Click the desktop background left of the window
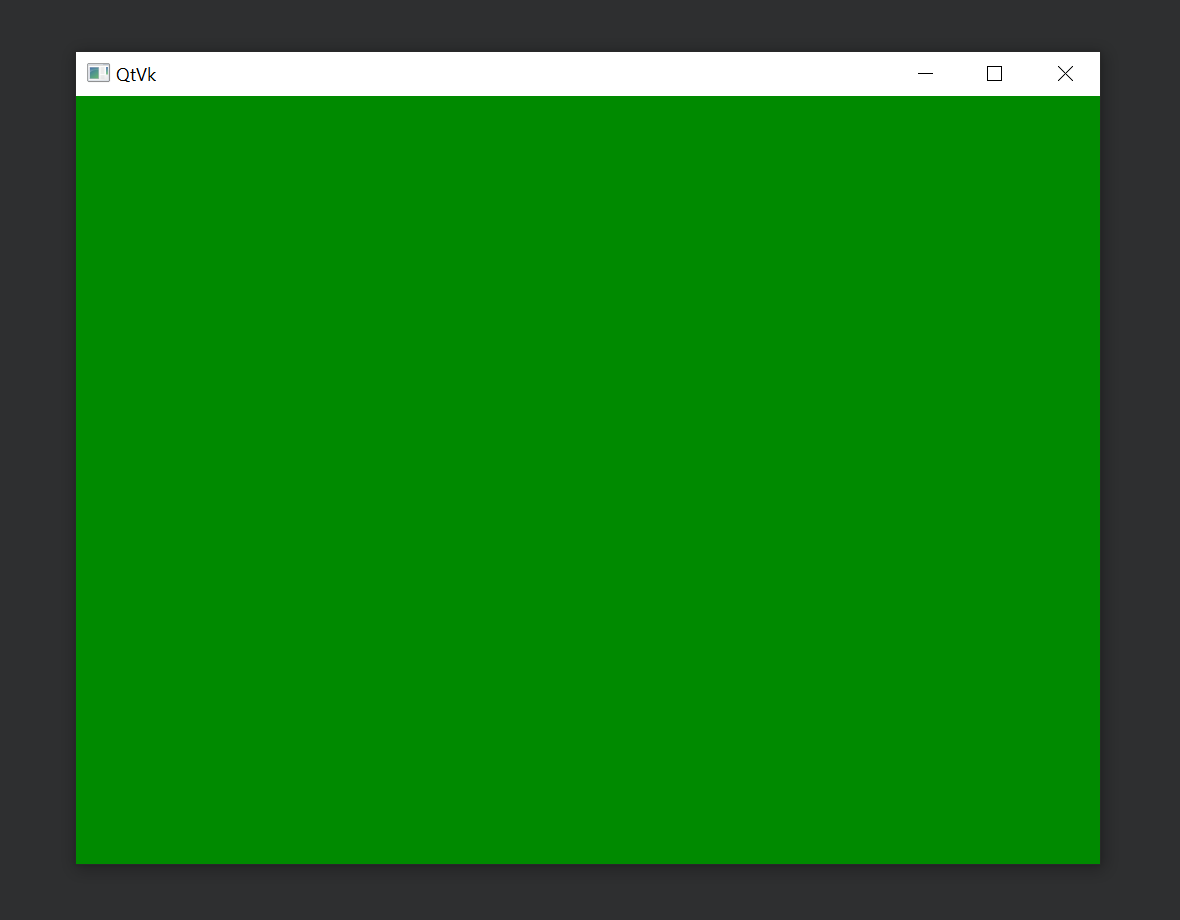Screen dimensions: 1180x920 (x=38, y=460)
